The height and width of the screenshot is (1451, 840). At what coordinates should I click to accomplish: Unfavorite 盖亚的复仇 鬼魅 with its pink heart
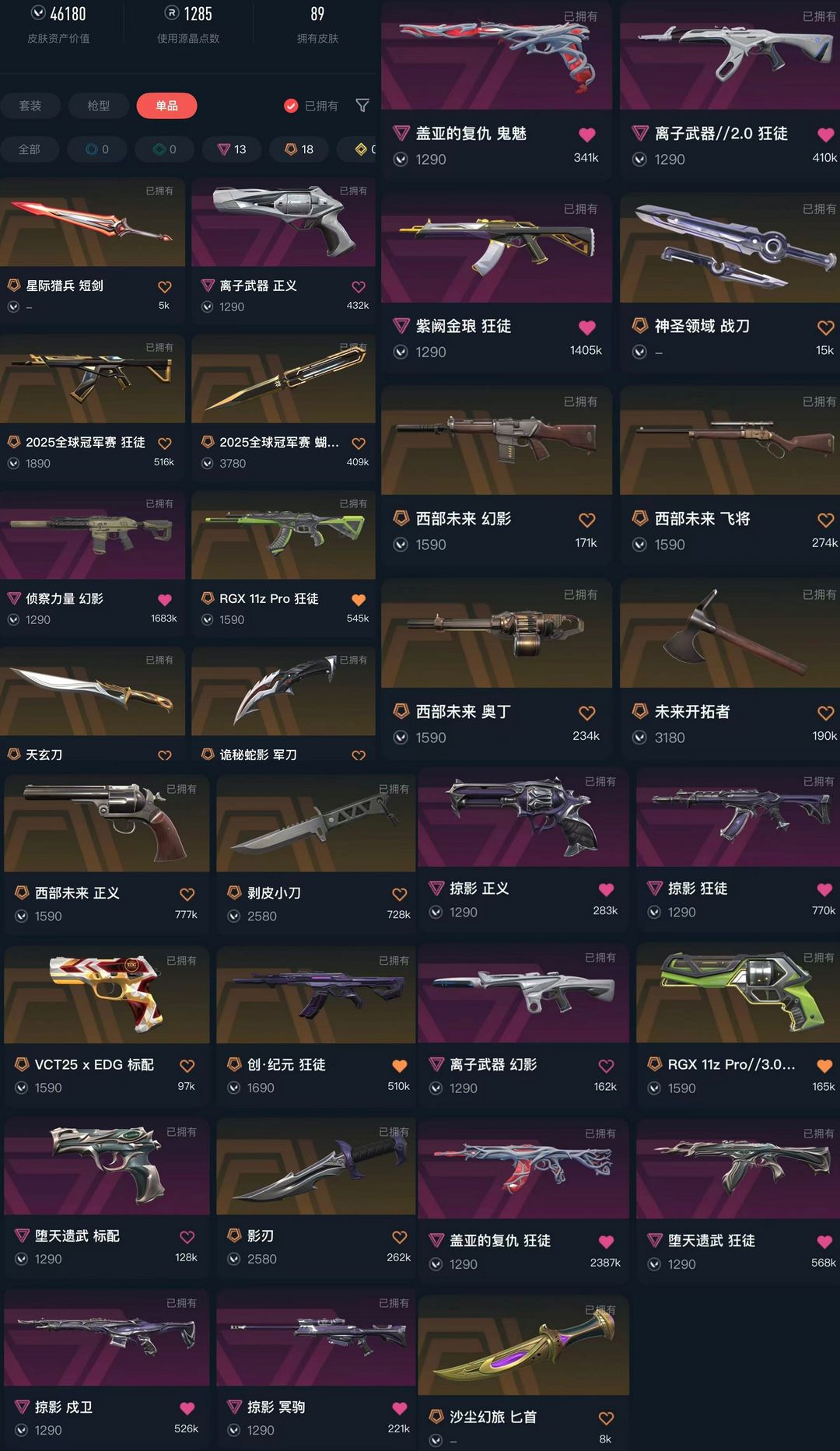587,135
